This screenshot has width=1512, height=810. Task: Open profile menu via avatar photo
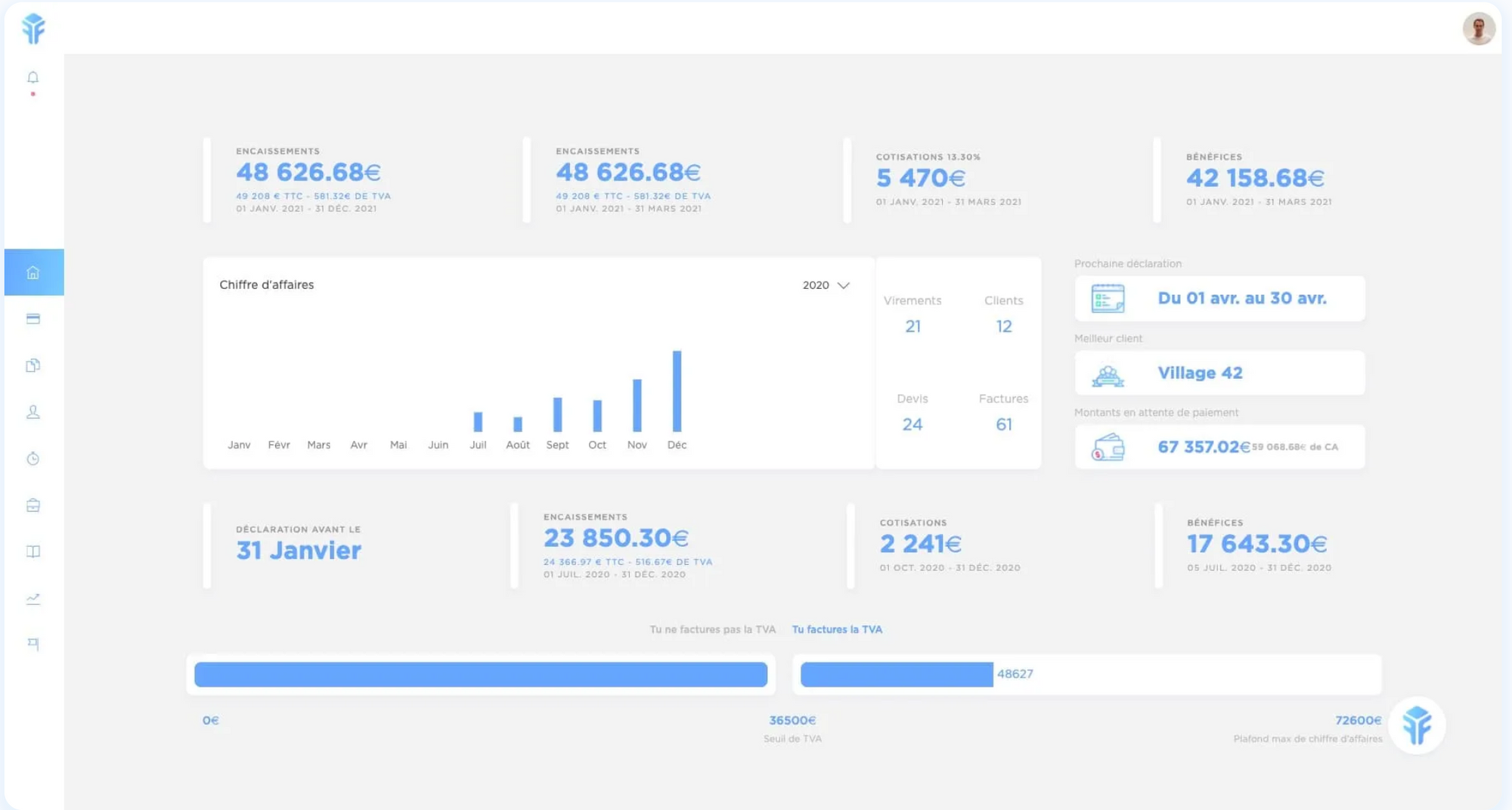(x=1479, y=28)
